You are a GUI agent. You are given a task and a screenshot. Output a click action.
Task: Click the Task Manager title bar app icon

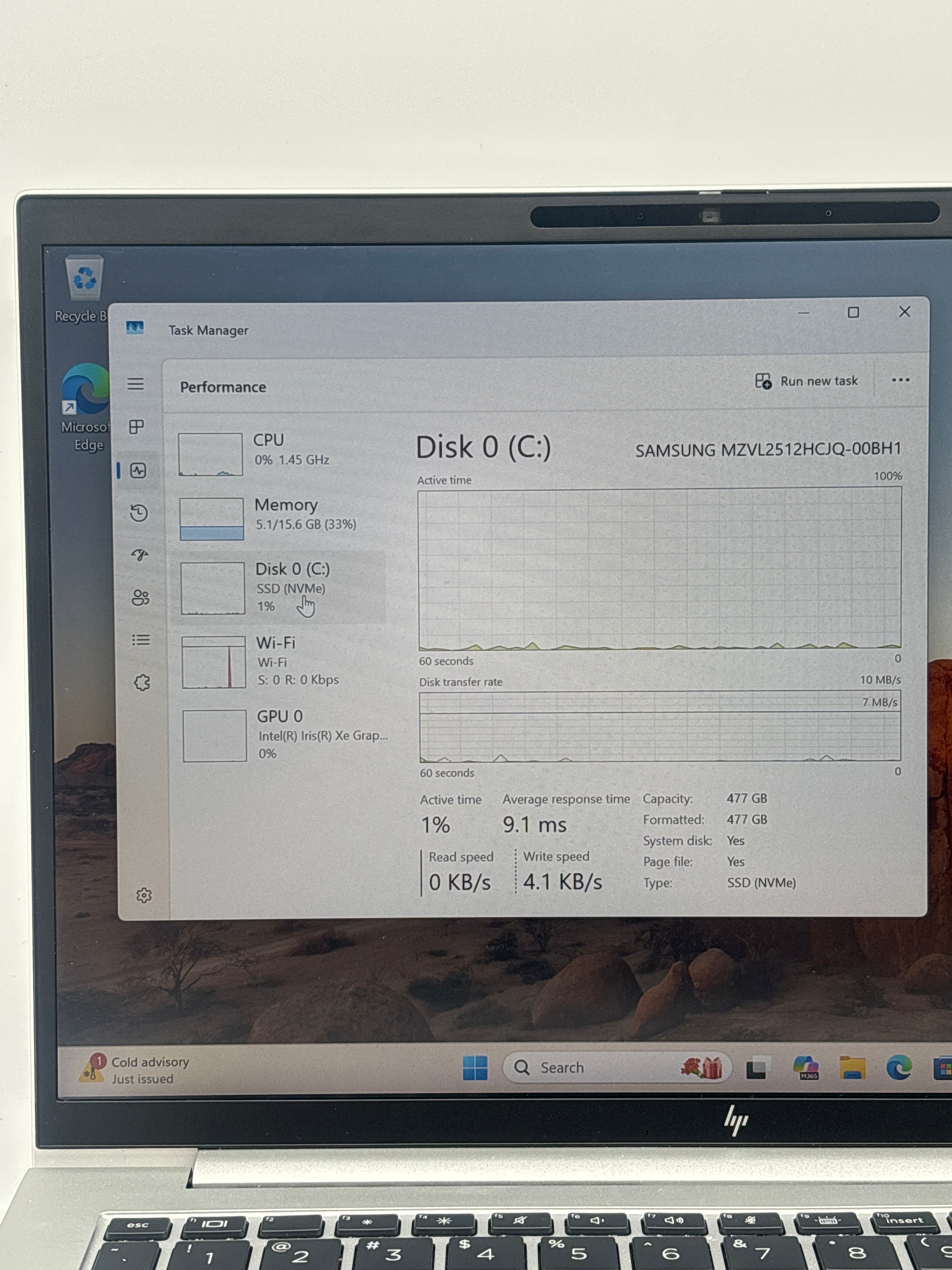[x=135, y=328]
